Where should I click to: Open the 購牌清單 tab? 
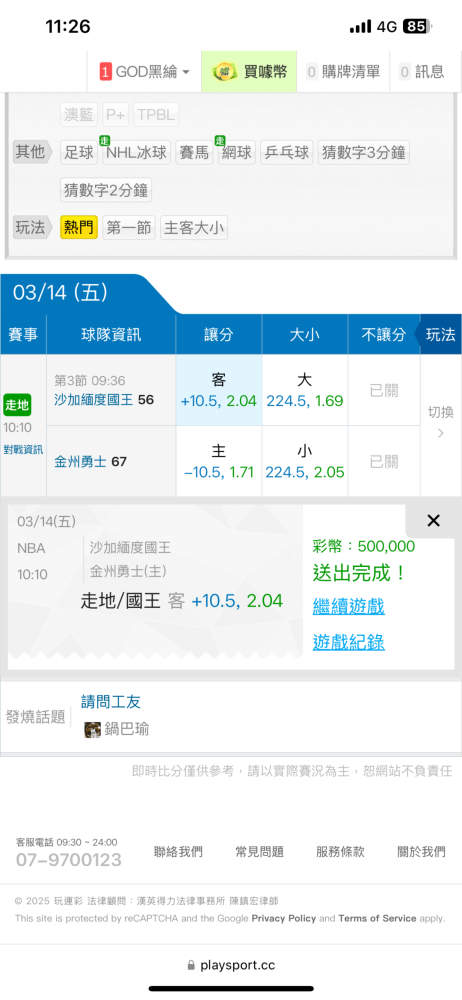tap(343, 72)
